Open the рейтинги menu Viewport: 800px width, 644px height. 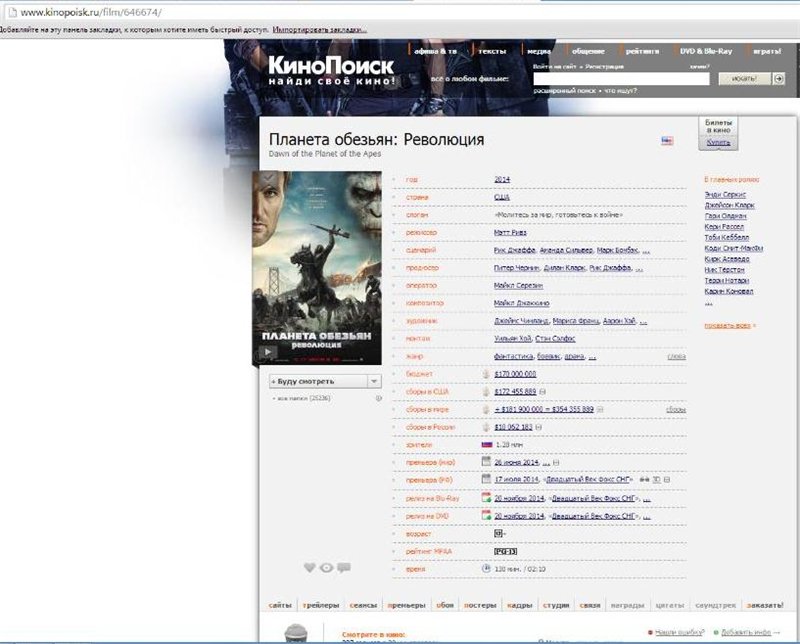click(642, 51)
